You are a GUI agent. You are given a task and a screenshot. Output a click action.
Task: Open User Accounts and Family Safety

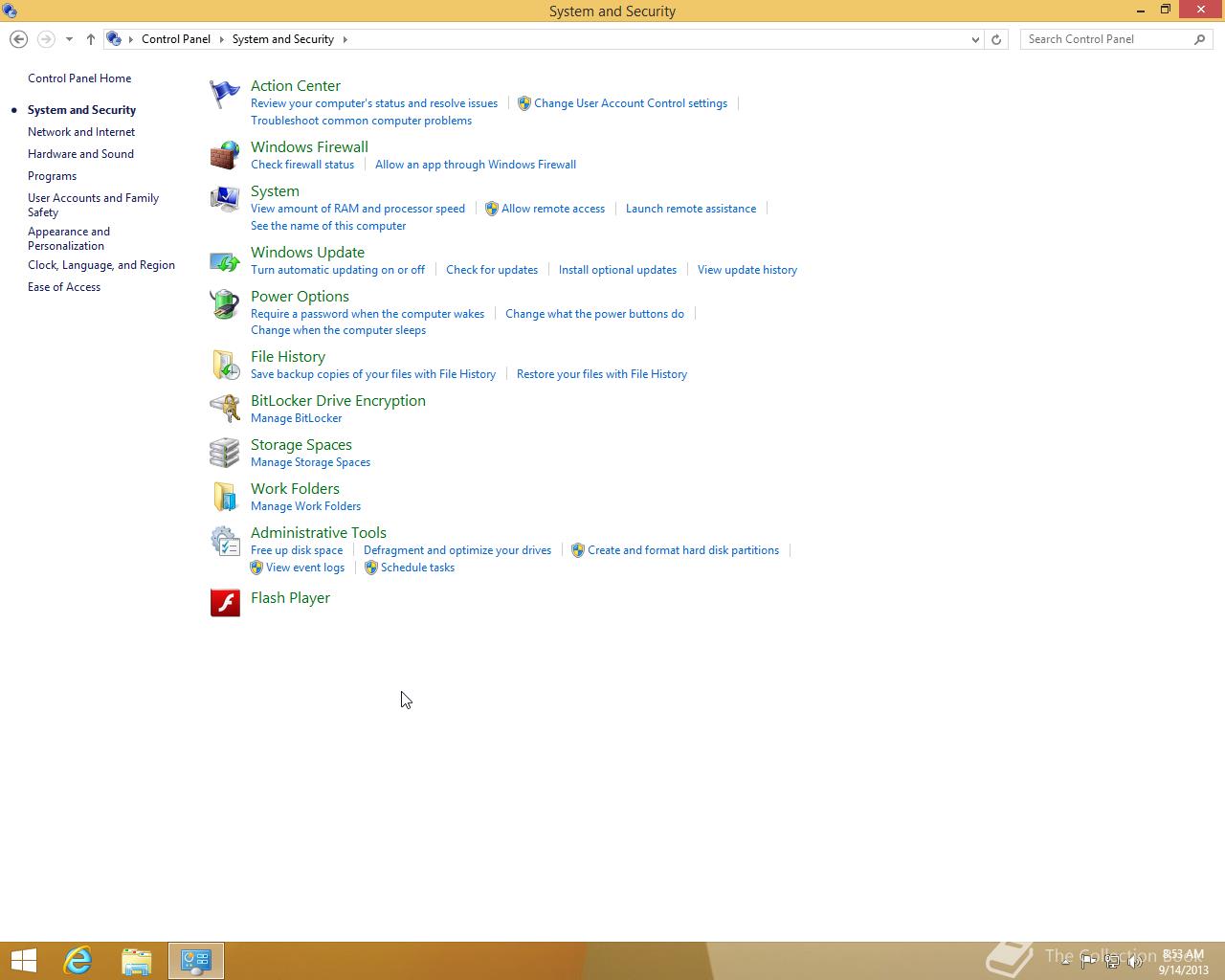[x=93, y=205]
